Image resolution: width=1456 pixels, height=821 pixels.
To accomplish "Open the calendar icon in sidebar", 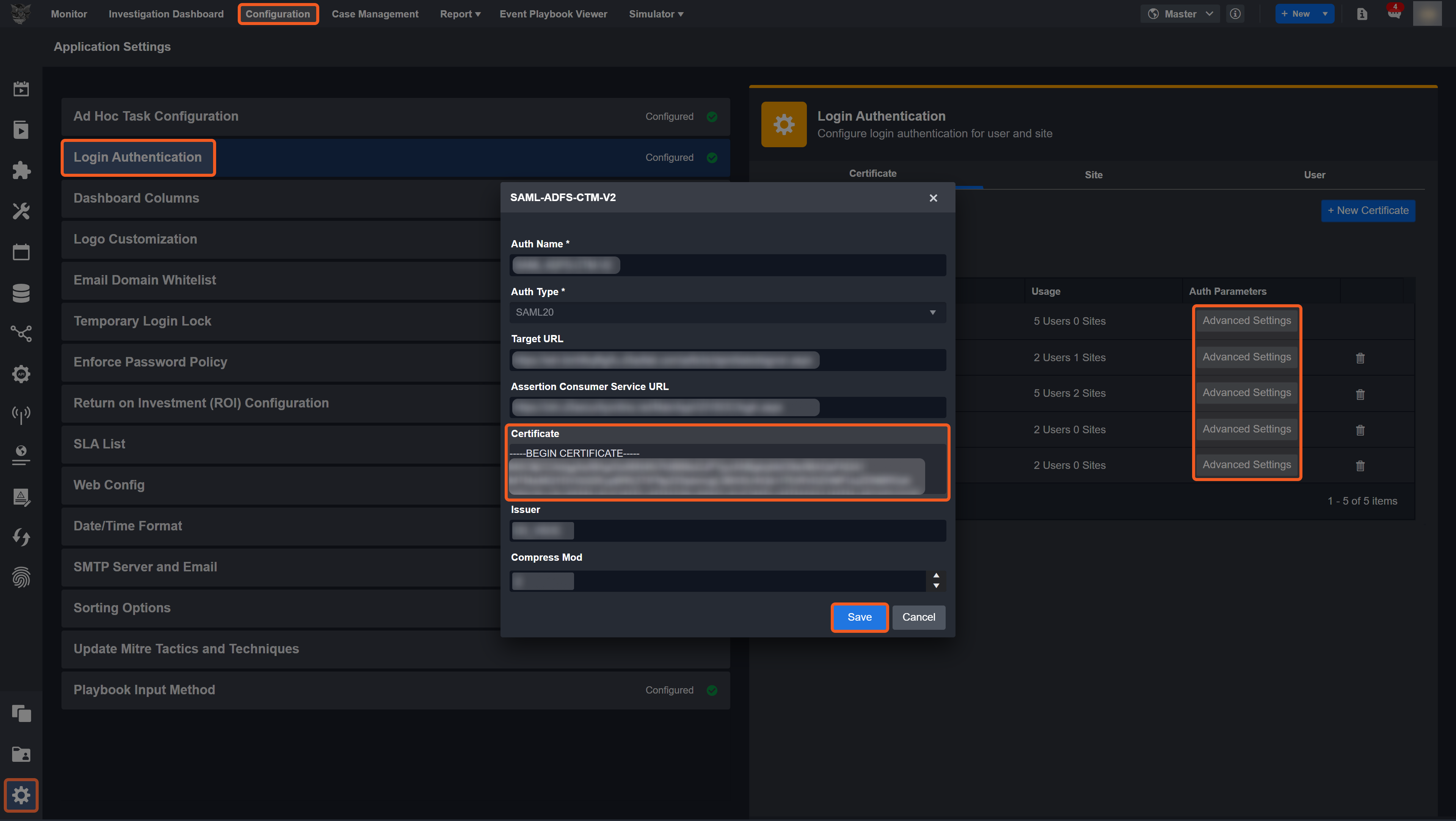I will click(x=21, y=252).
